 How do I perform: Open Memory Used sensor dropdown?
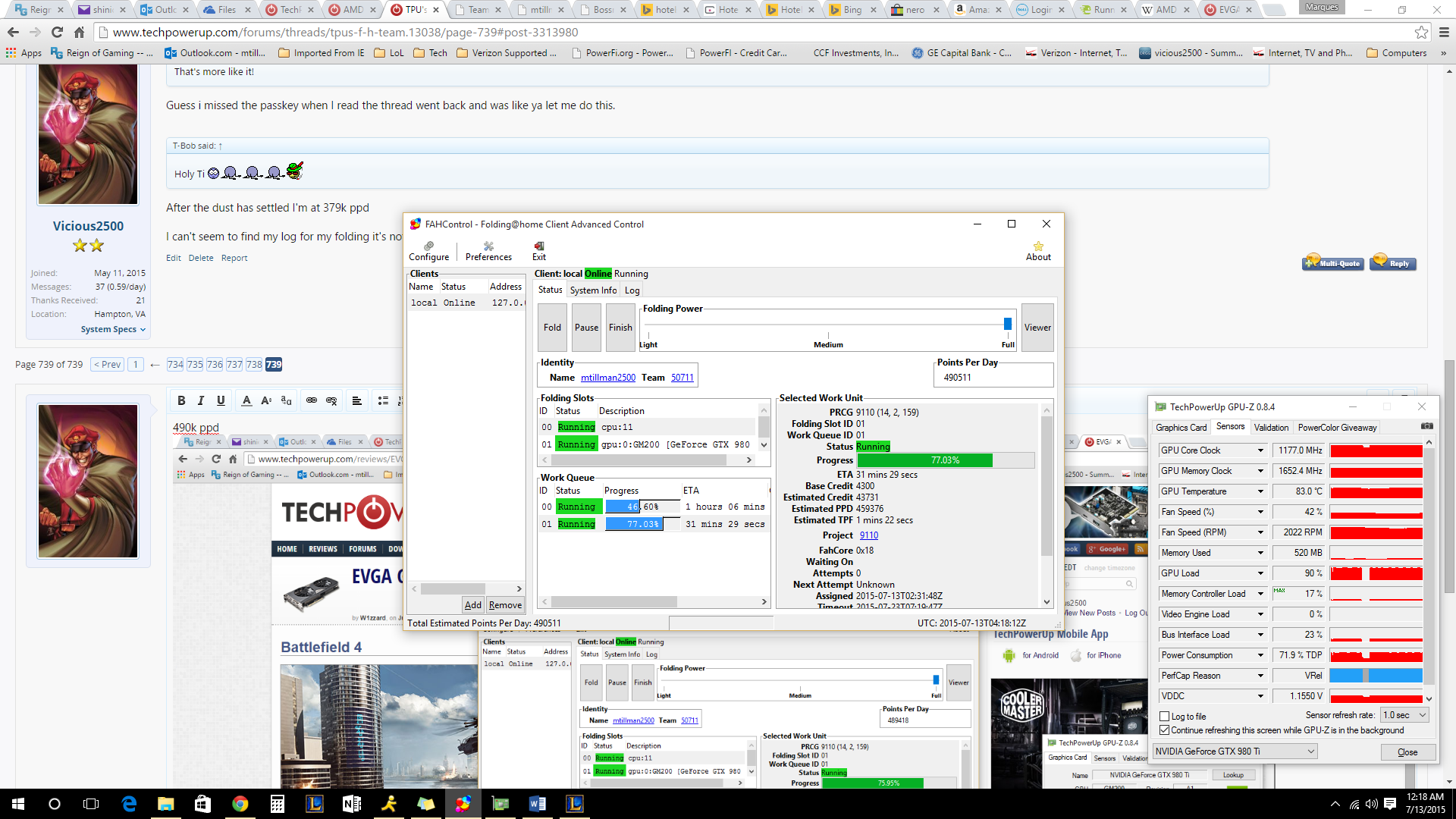(x=1260, y=553)
